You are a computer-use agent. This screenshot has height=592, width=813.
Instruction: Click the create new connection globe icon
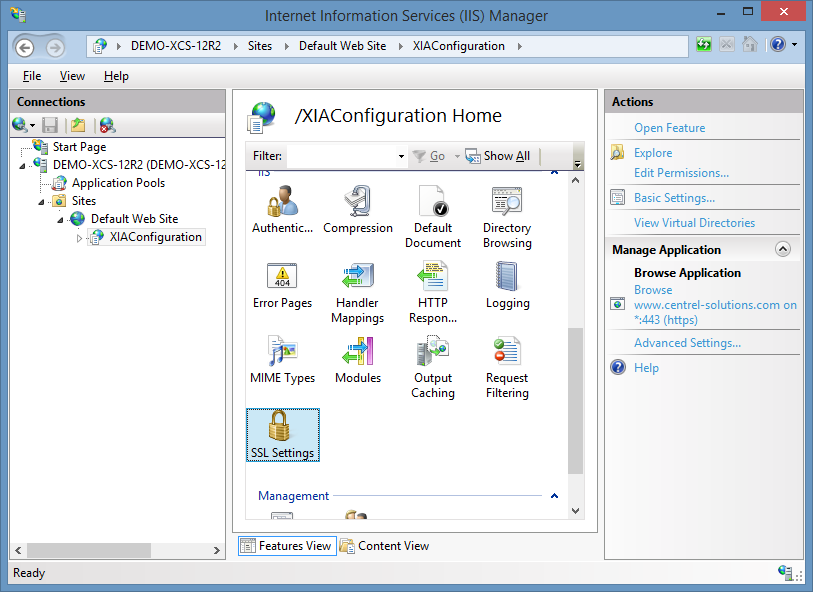pyautogui.click(x=20, y=125)
